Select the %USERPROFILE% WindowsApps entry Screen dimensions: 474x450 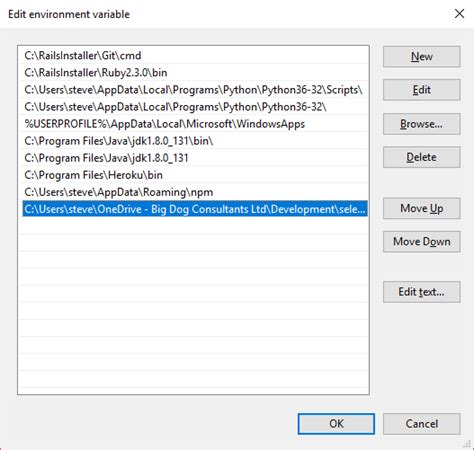[x=195, y=124]
